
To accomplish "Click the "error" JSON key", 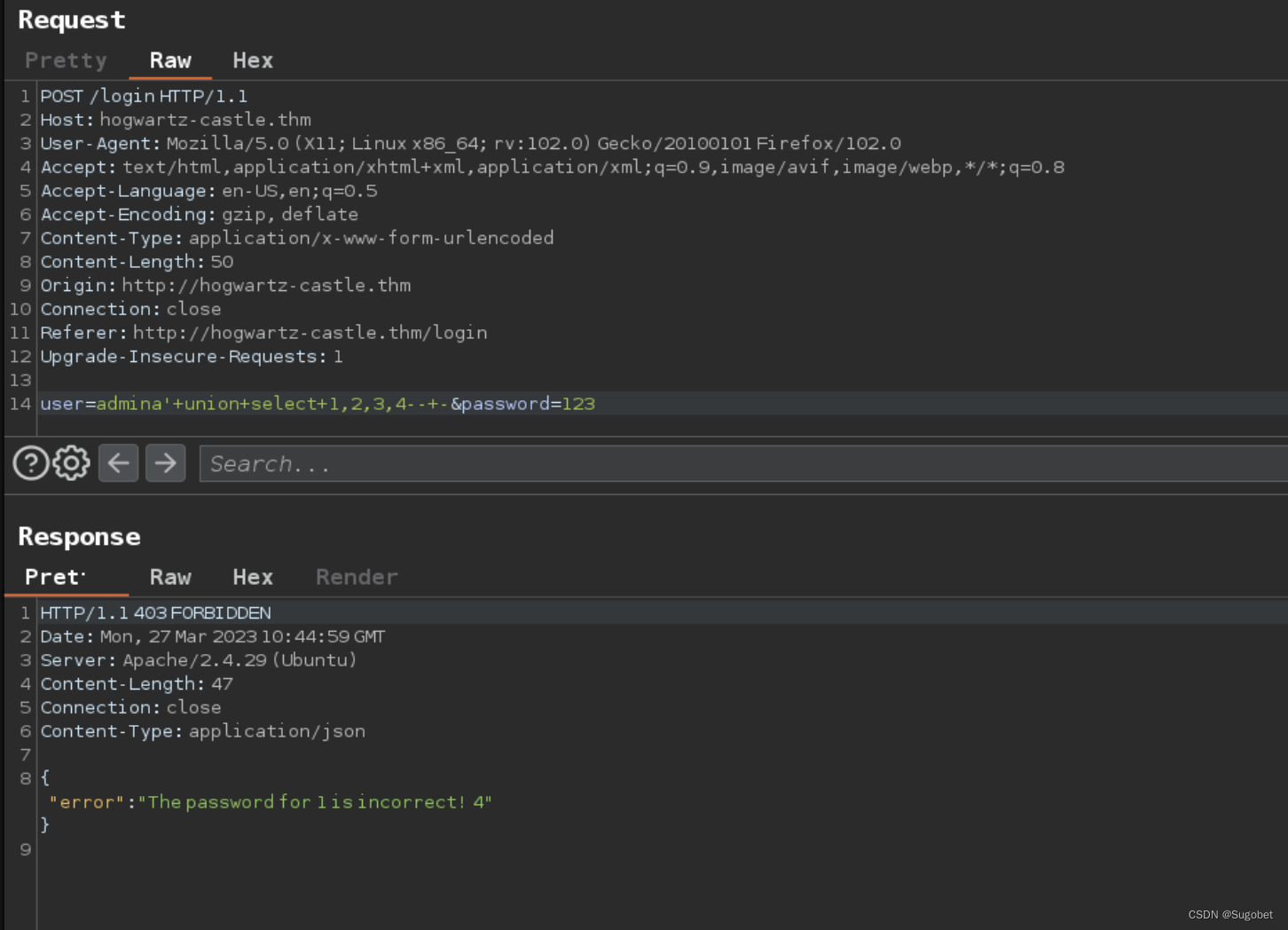I will [x=86, y=802].
